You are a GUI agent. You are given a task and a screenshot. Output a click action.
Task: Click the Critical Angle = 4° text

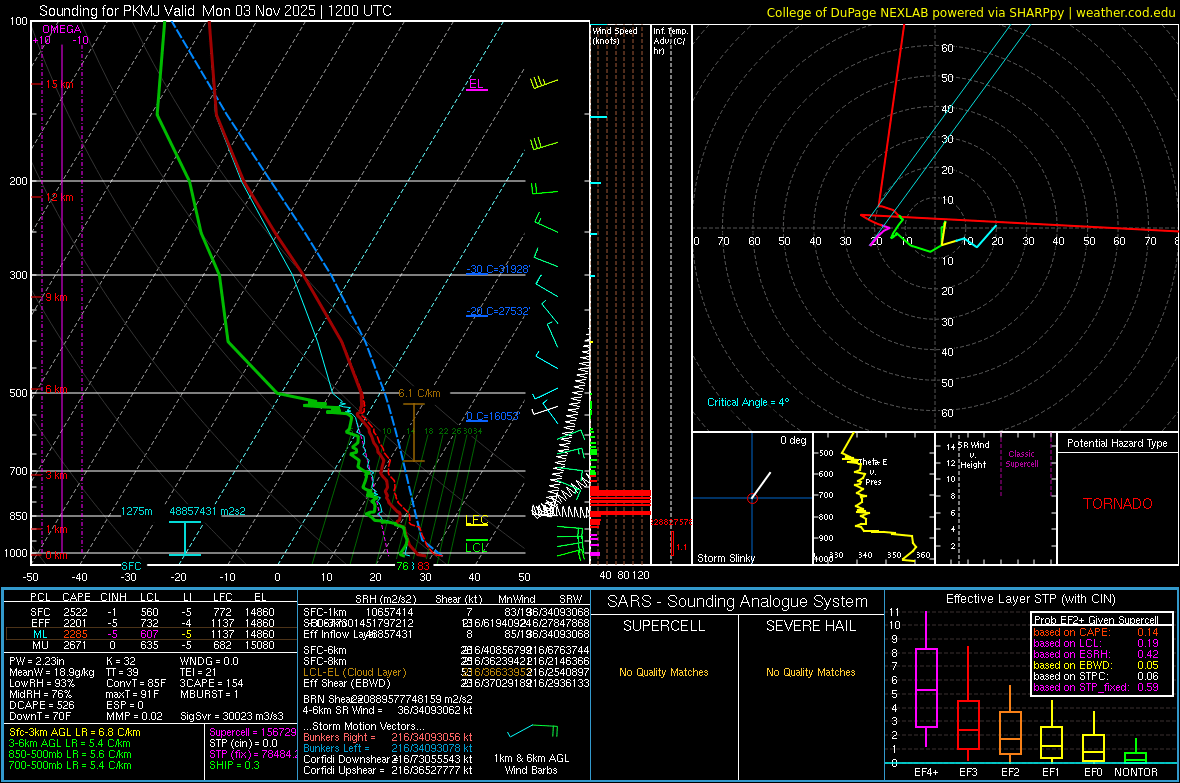748,402
